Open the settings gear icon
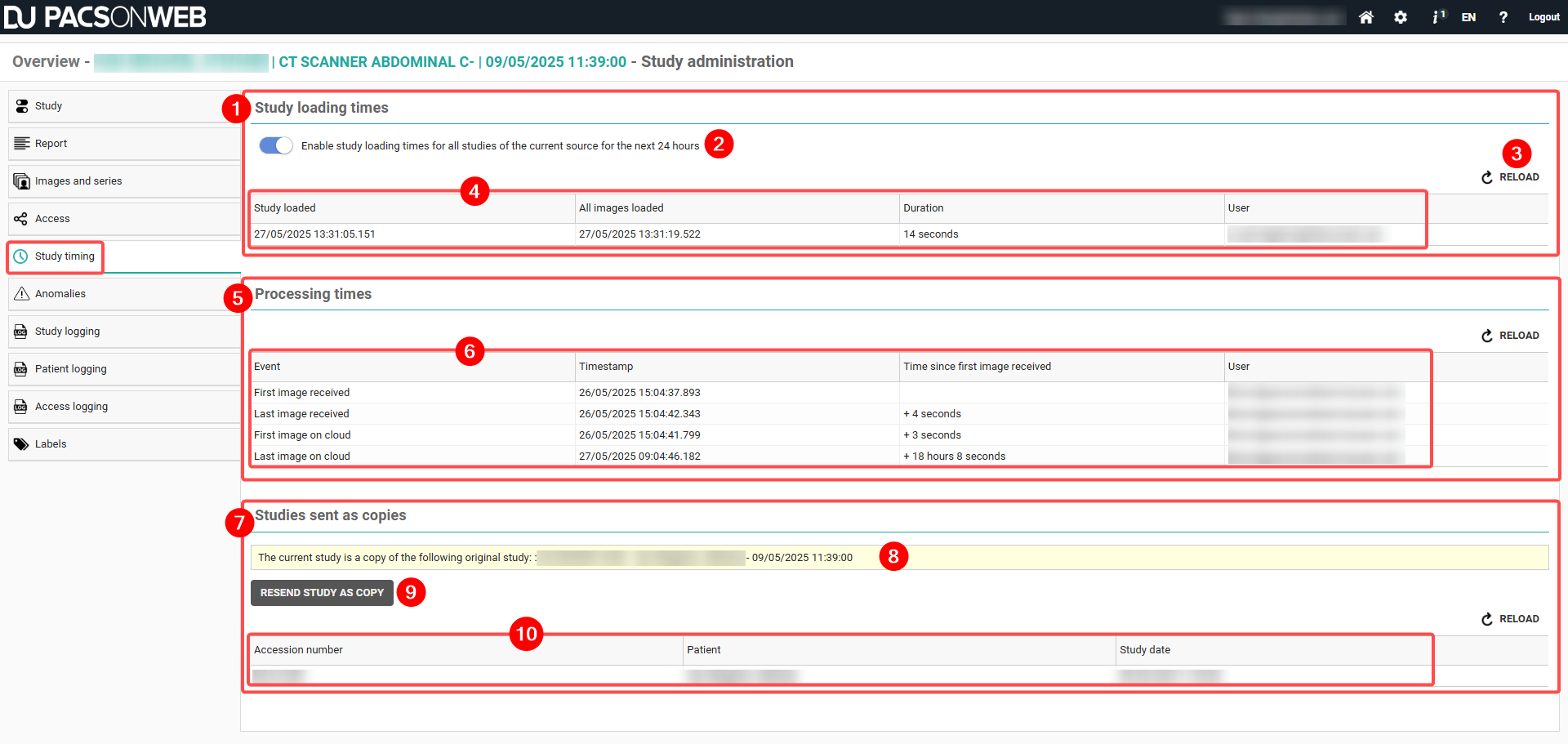 1401,17
